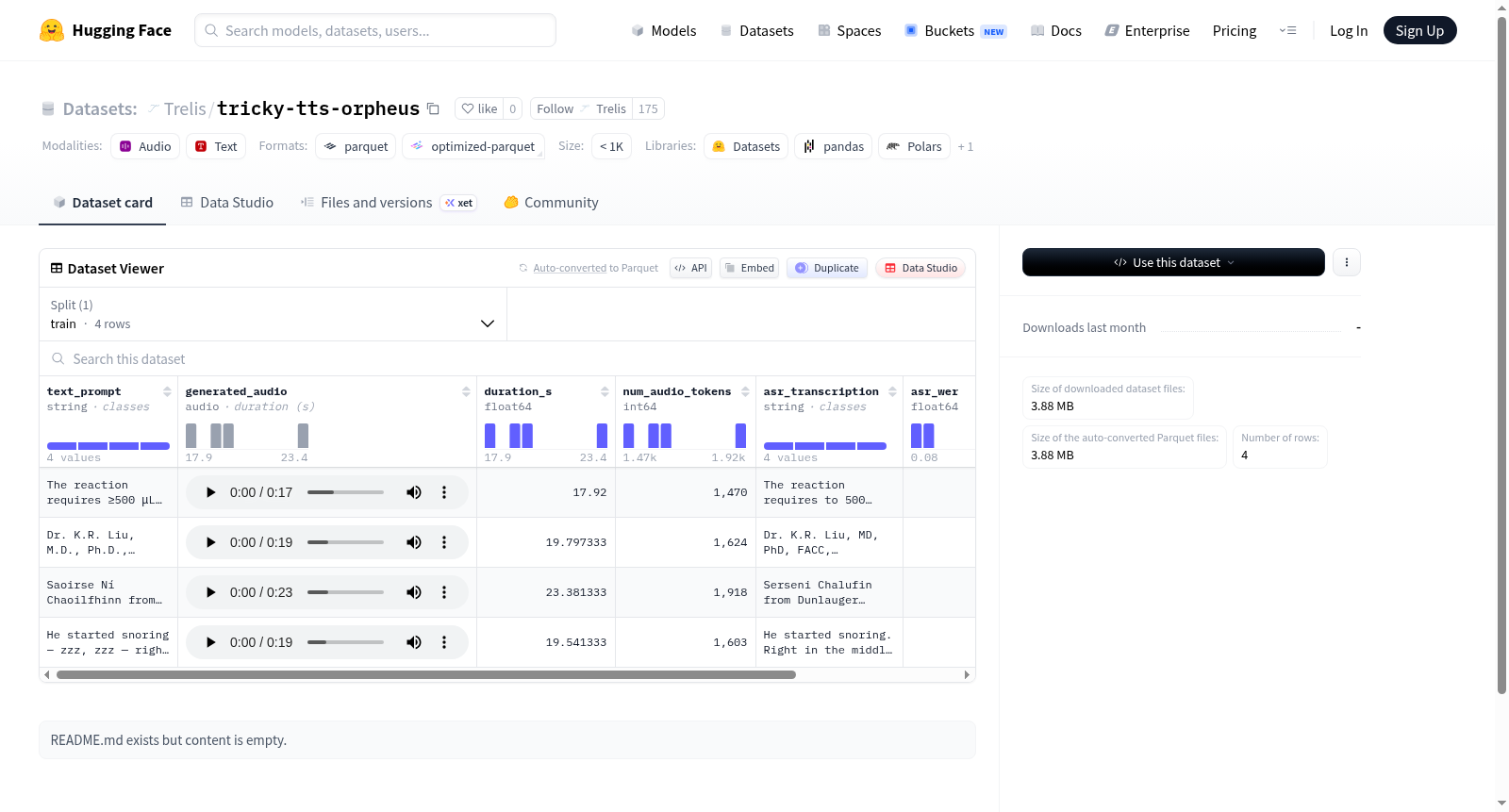Click the table horizontal scrollbar

pyautogui.click(x=426, y=675)
